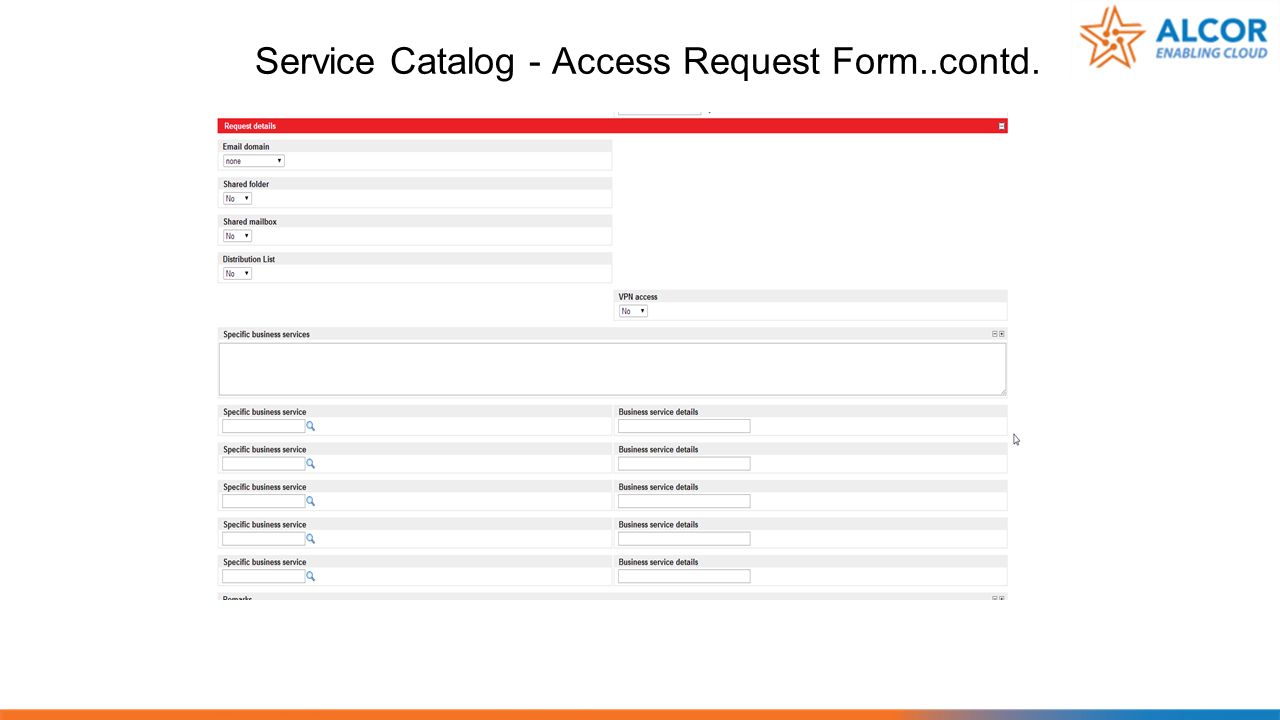Open lookup for third Specific business service

pyautogui.click(x=310, y=501)
